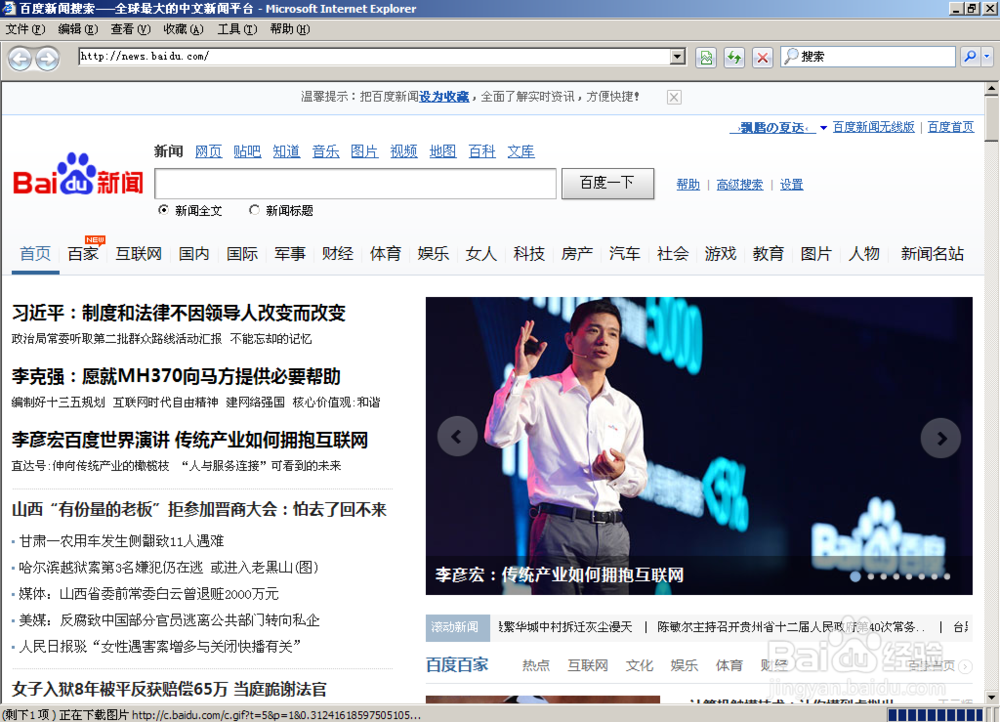This screenshot has height=722, width=1000.
Task: Click the address bar URL field
Action: pyautogui.click(x=374, y=57)
